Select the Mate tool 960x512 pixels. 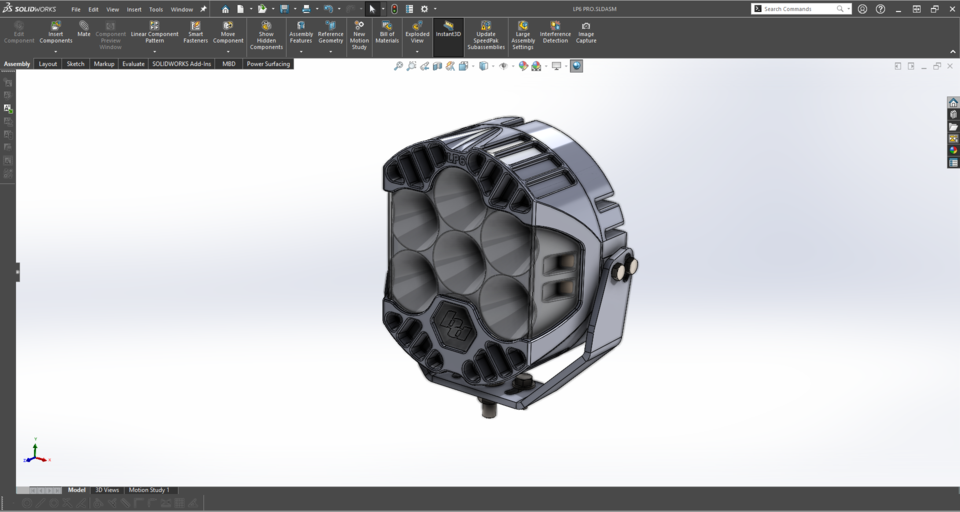[84, 29]
